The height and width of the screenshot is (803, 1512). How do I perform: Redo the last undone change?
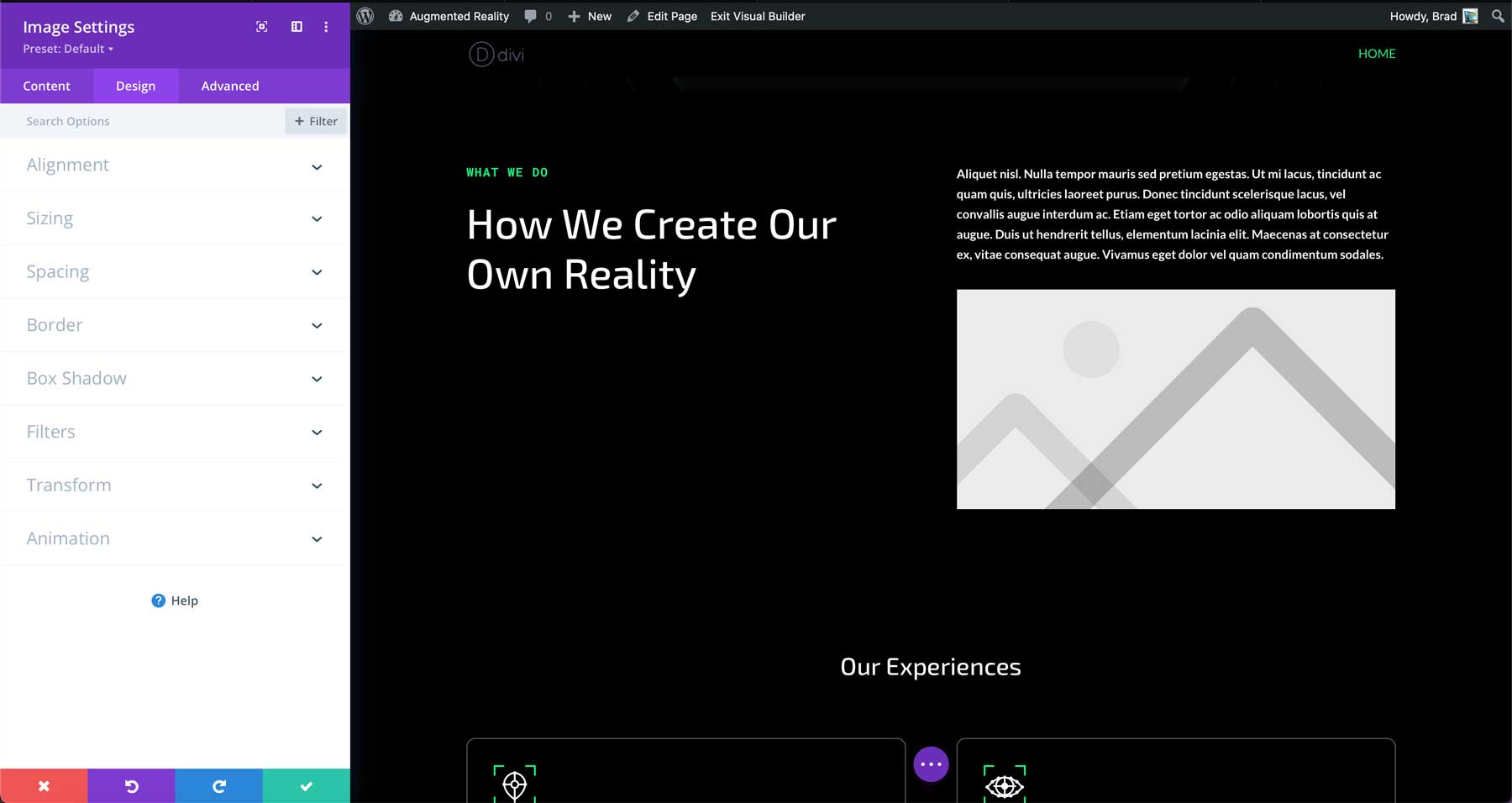pos(218,785)
